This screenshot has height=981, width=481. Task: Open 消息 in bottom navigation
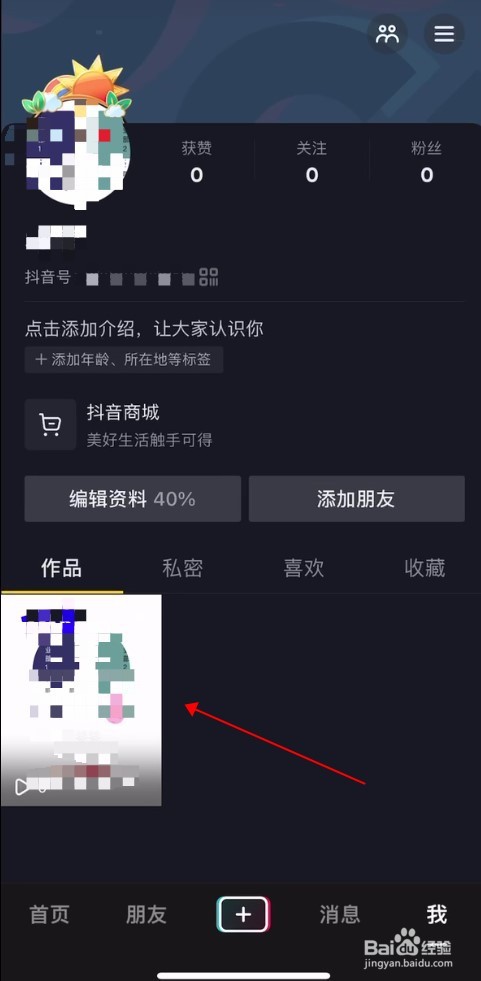coord(340,915)
